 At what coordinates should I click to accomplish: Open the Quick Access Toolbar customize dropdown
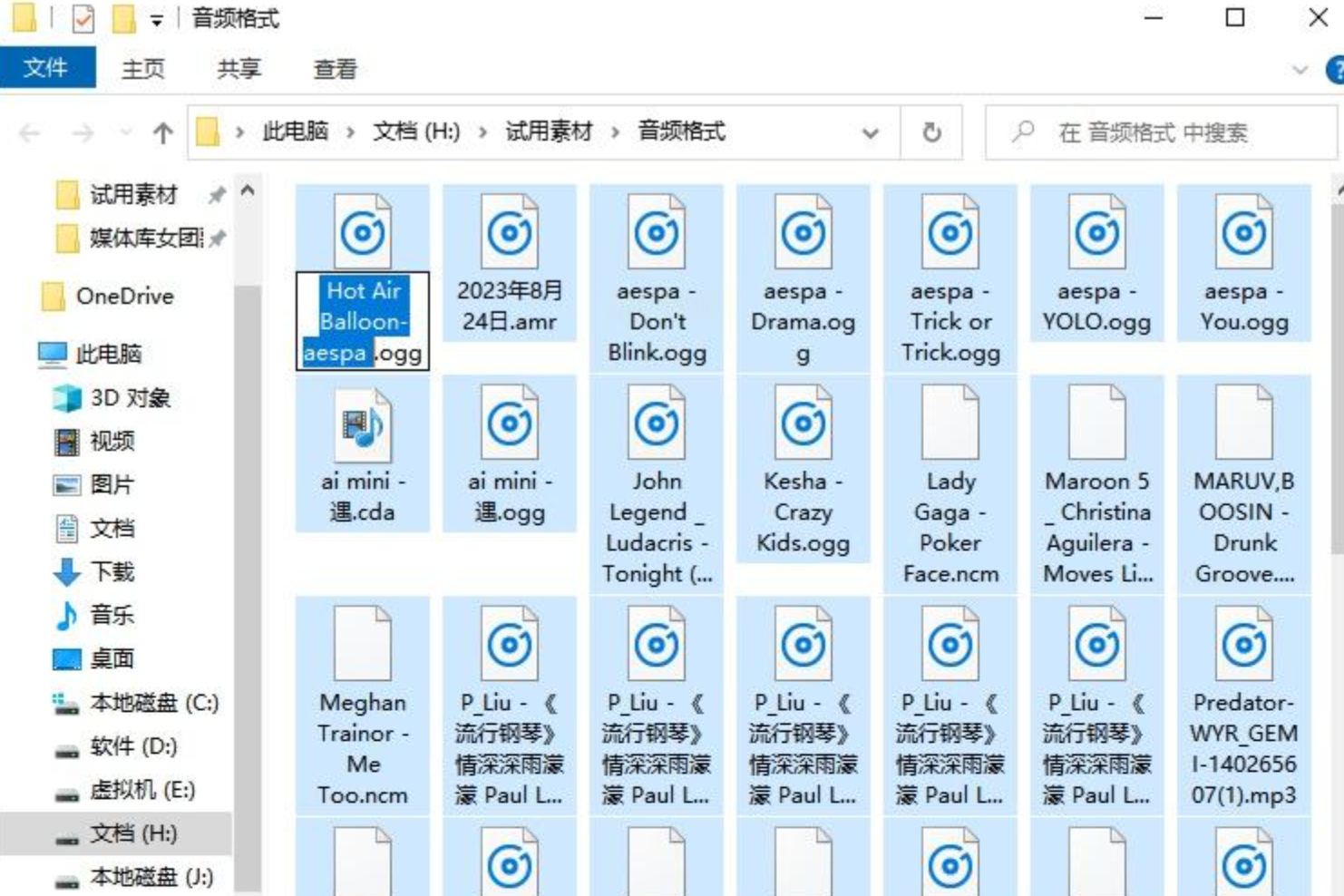[157, 19]
